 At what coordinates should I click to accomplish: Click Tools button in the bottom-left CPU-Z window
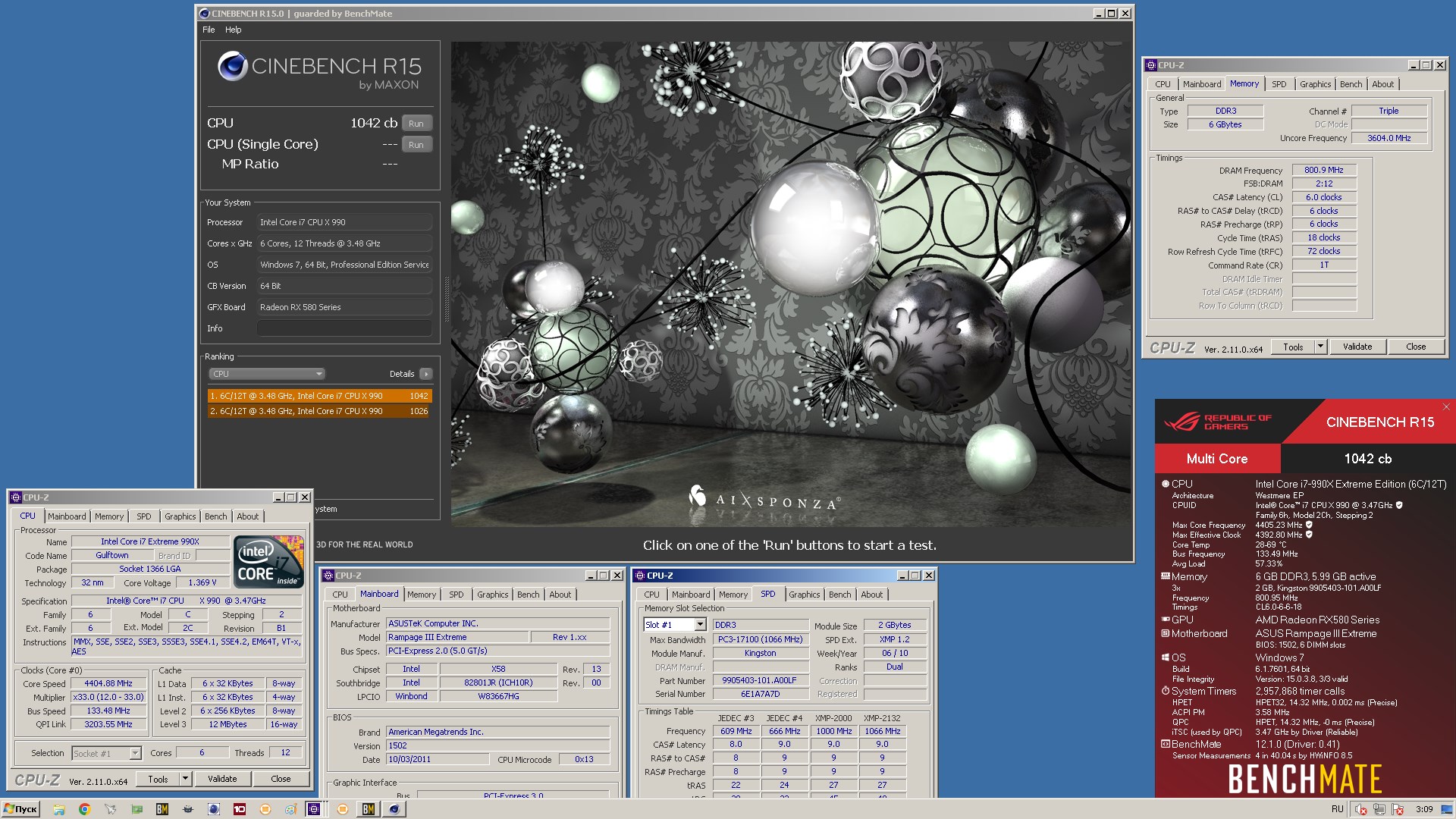(158, 779)
